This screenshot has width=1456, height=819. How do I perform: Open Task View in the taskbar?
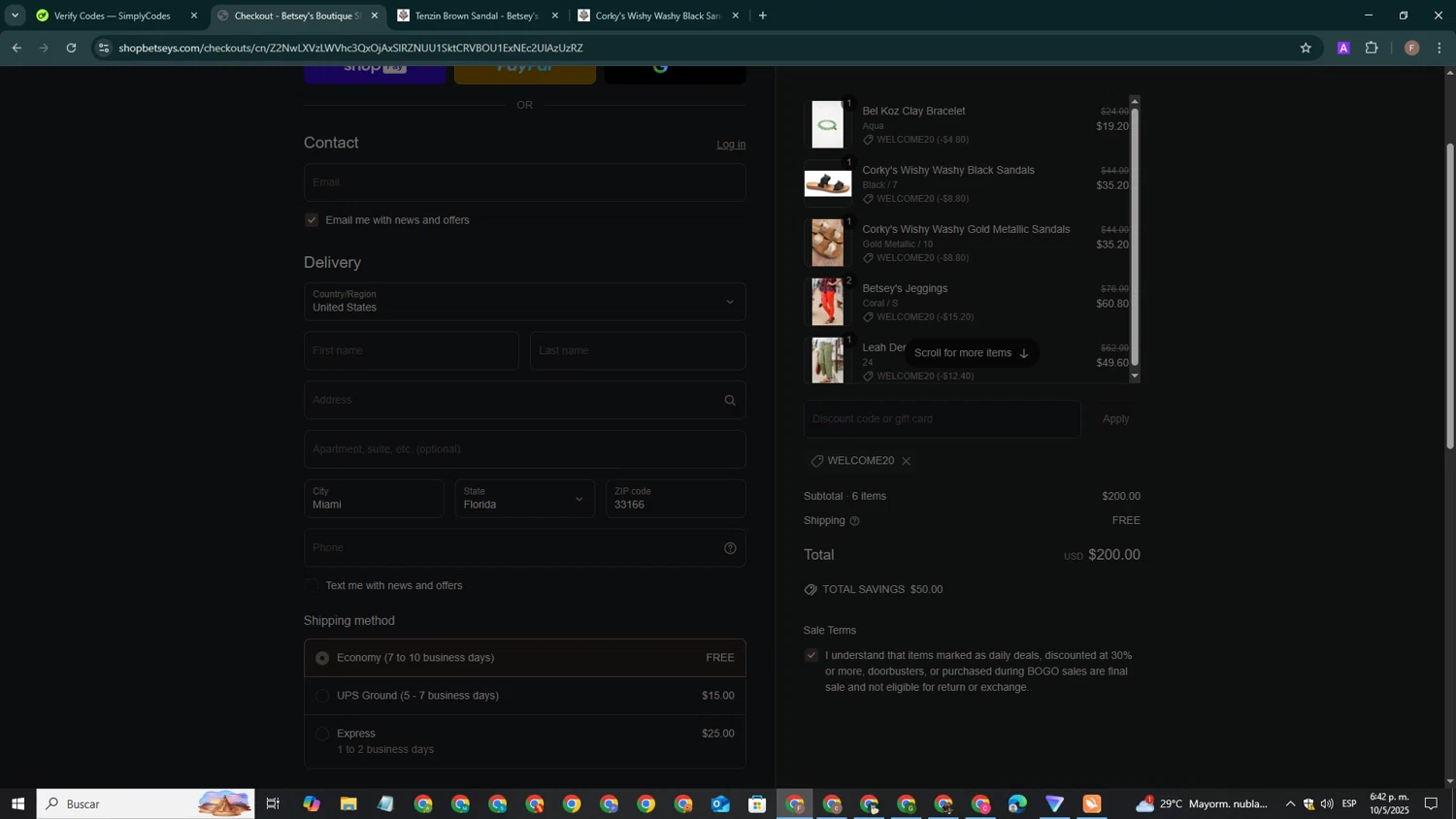click(273, 803)
